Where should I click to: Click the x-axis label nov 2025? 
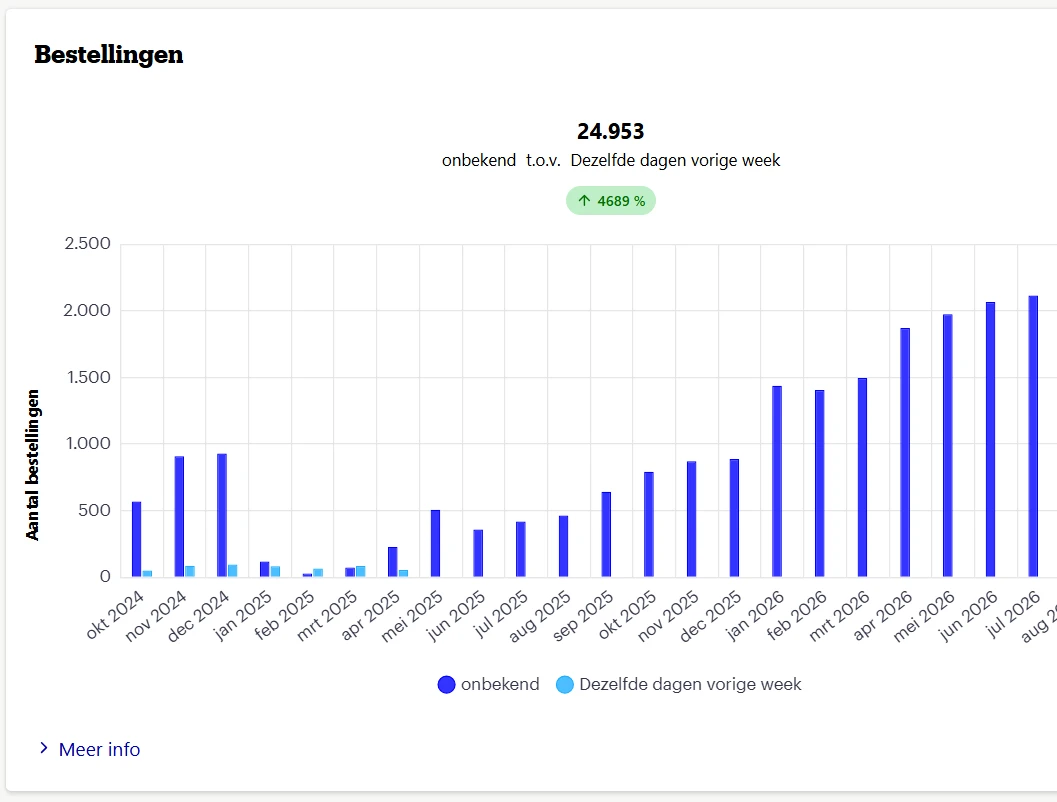[668, 616]
